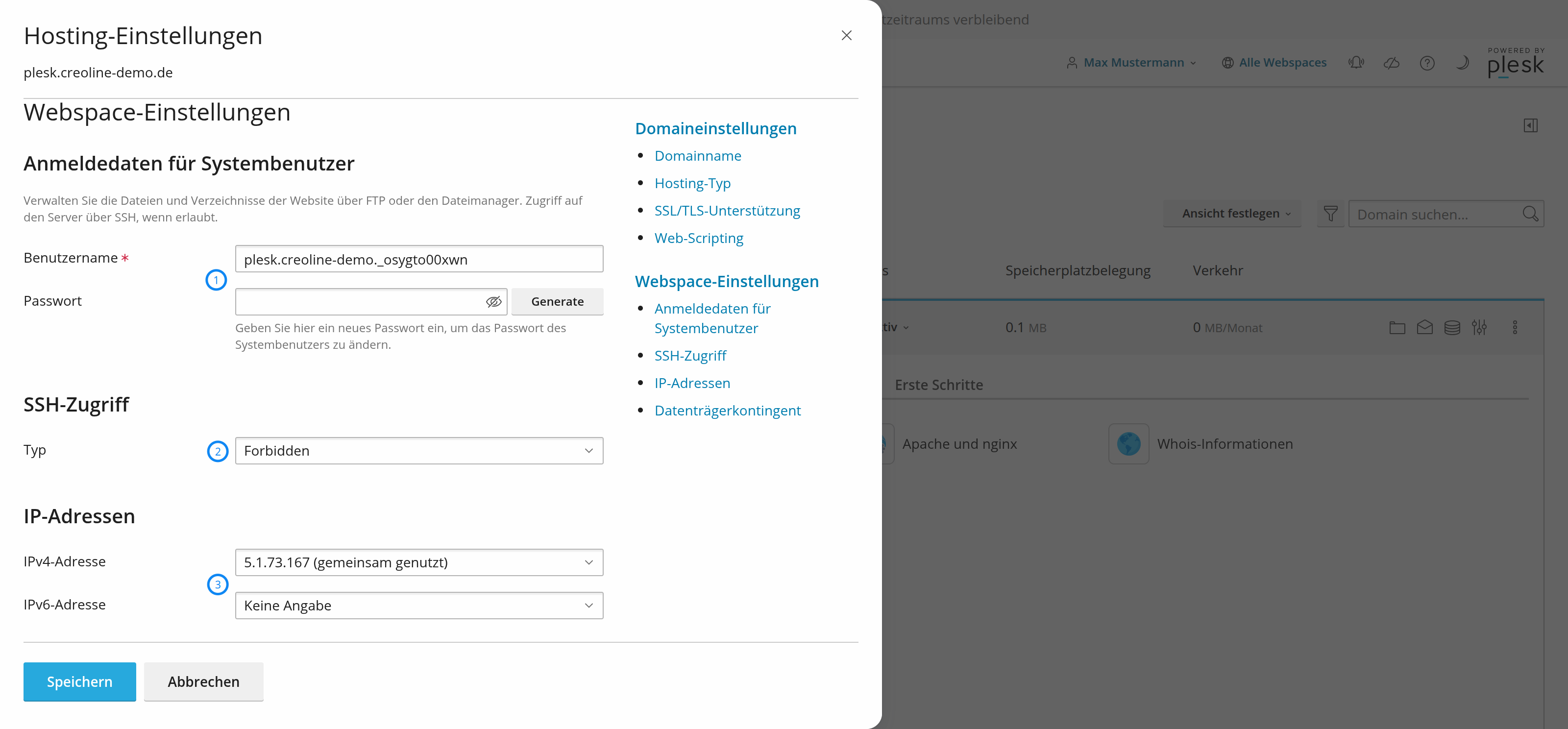This screenshot has width=1568, height=729.
Task: Go to Web-Scripting link
Action: tap(699, 238)
